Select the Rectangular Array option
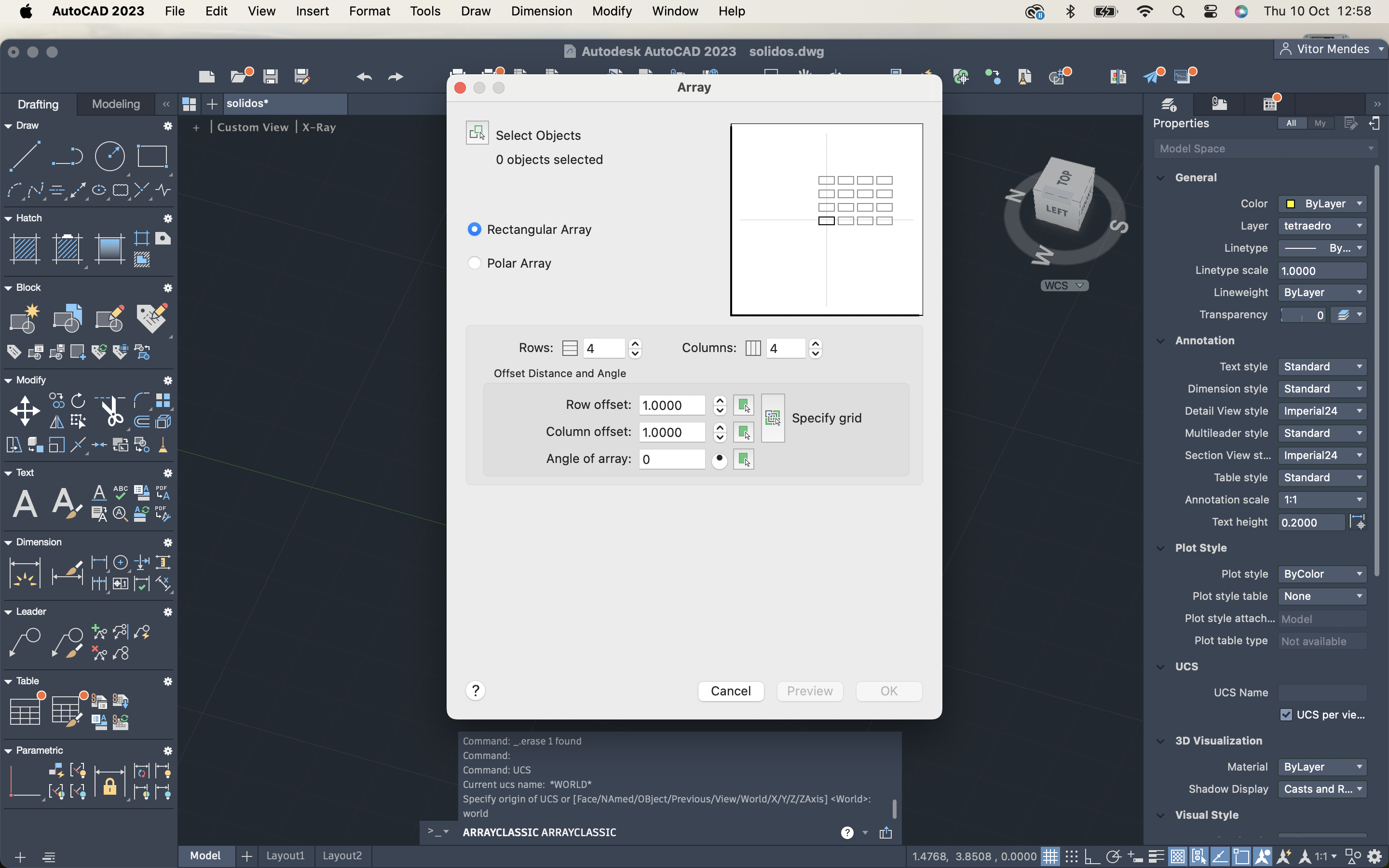The height and width of the screenshot is (868, 1389). [474, 229]
